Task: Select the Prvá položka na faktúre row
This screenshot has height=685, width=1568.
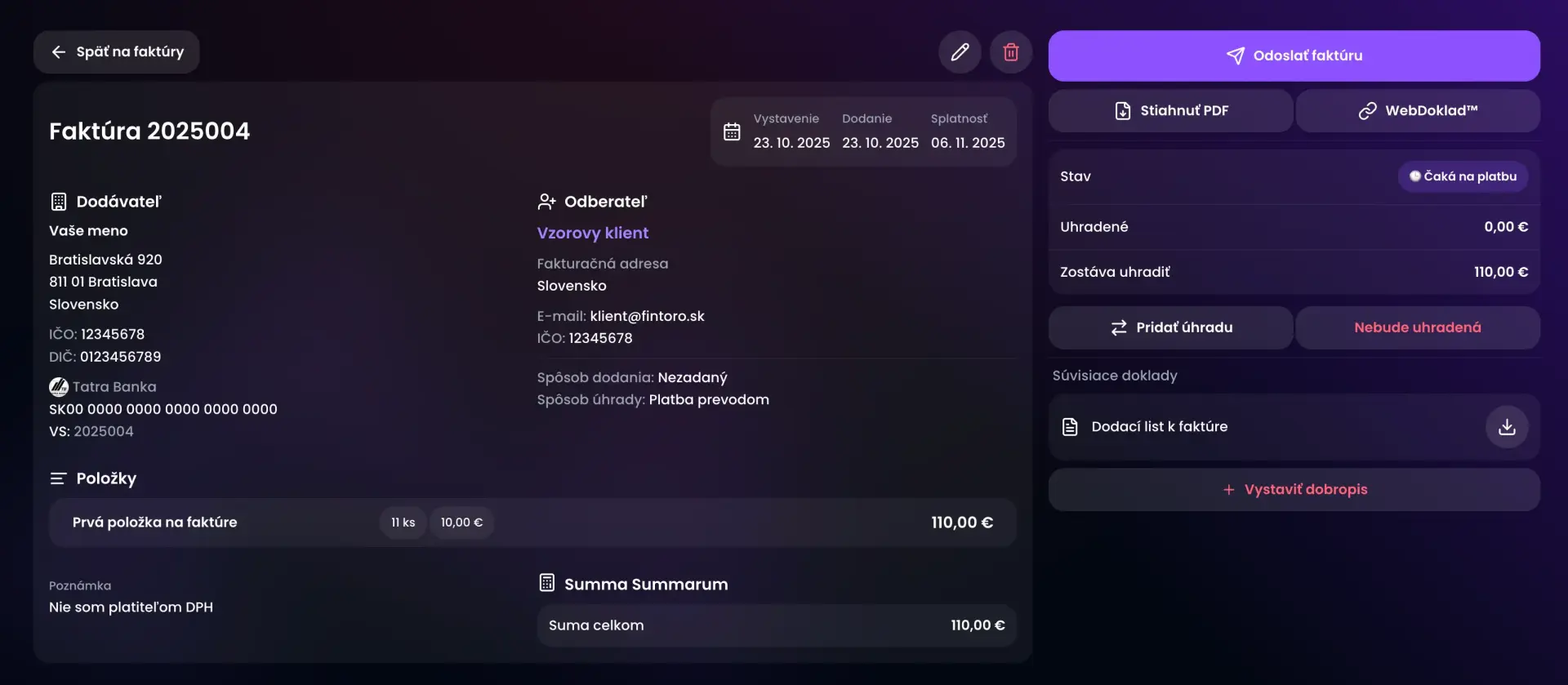Action: pos(155,523)
